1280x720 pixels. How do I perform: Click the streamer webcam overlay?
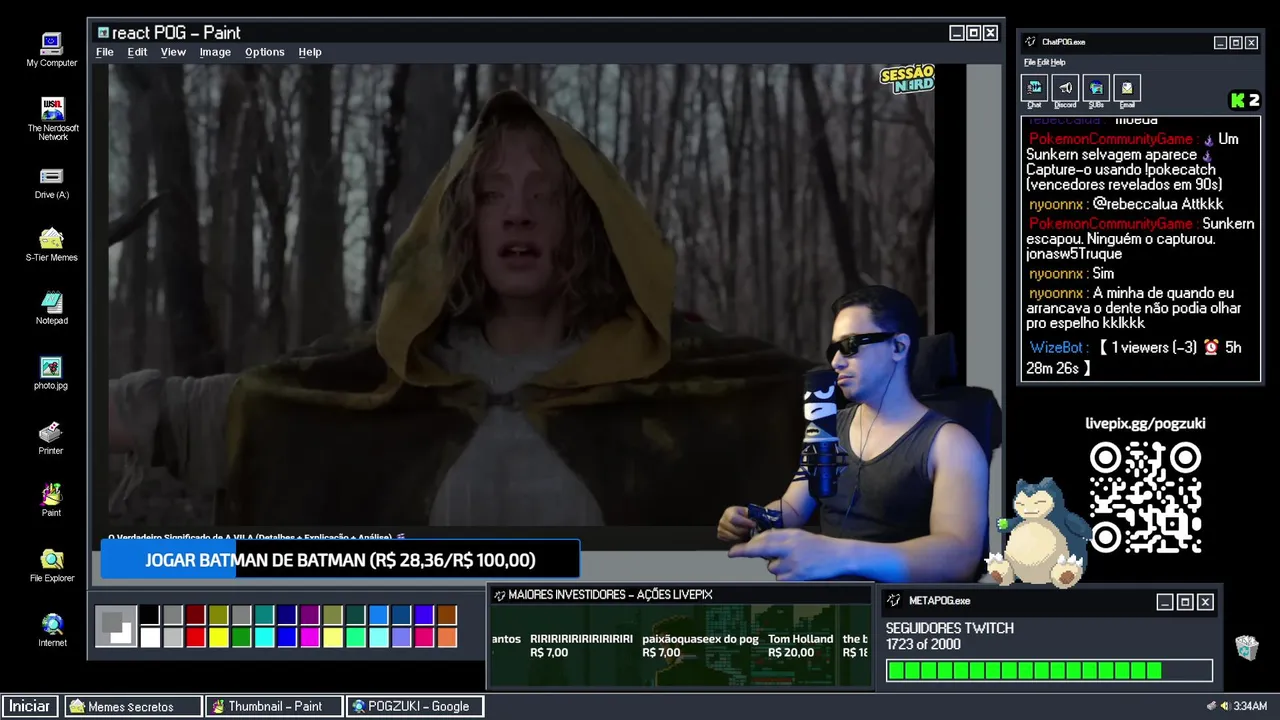pos(860,435)
